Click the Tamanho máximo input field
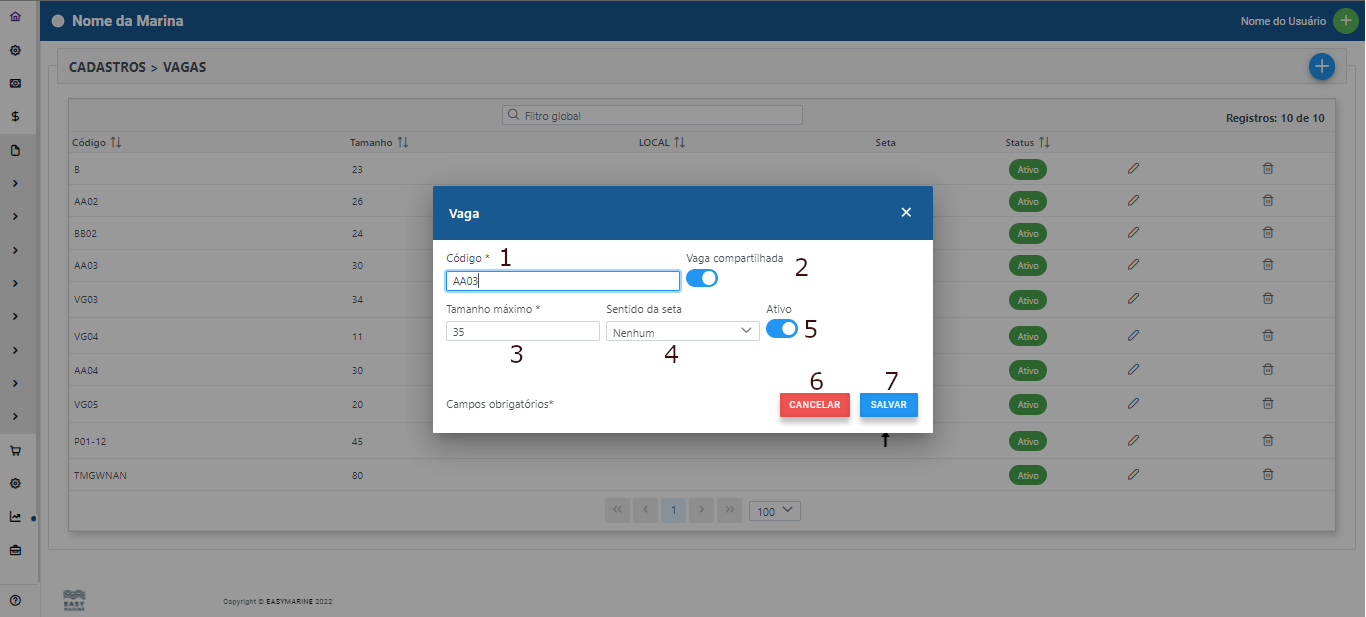This screenshot has height=617, width=1366. pos(522,331)
